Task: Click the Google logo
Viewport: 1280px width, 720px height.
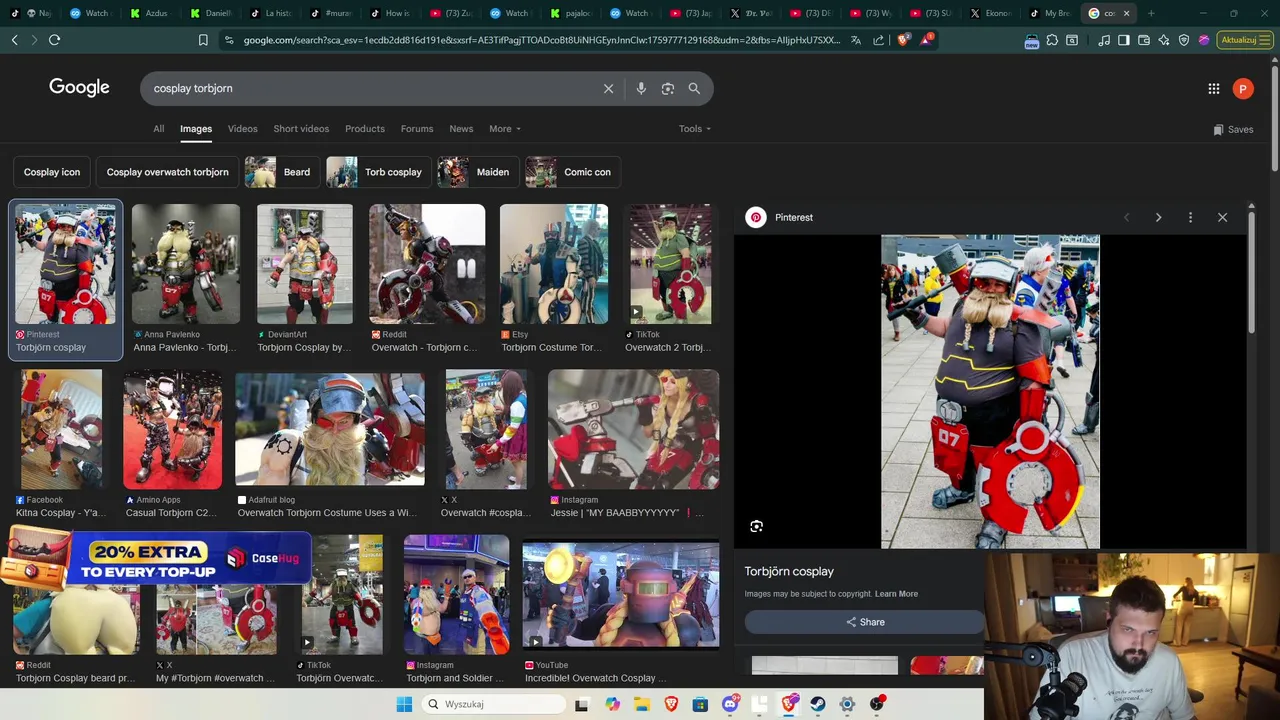Action: click(x=79, y=88)
